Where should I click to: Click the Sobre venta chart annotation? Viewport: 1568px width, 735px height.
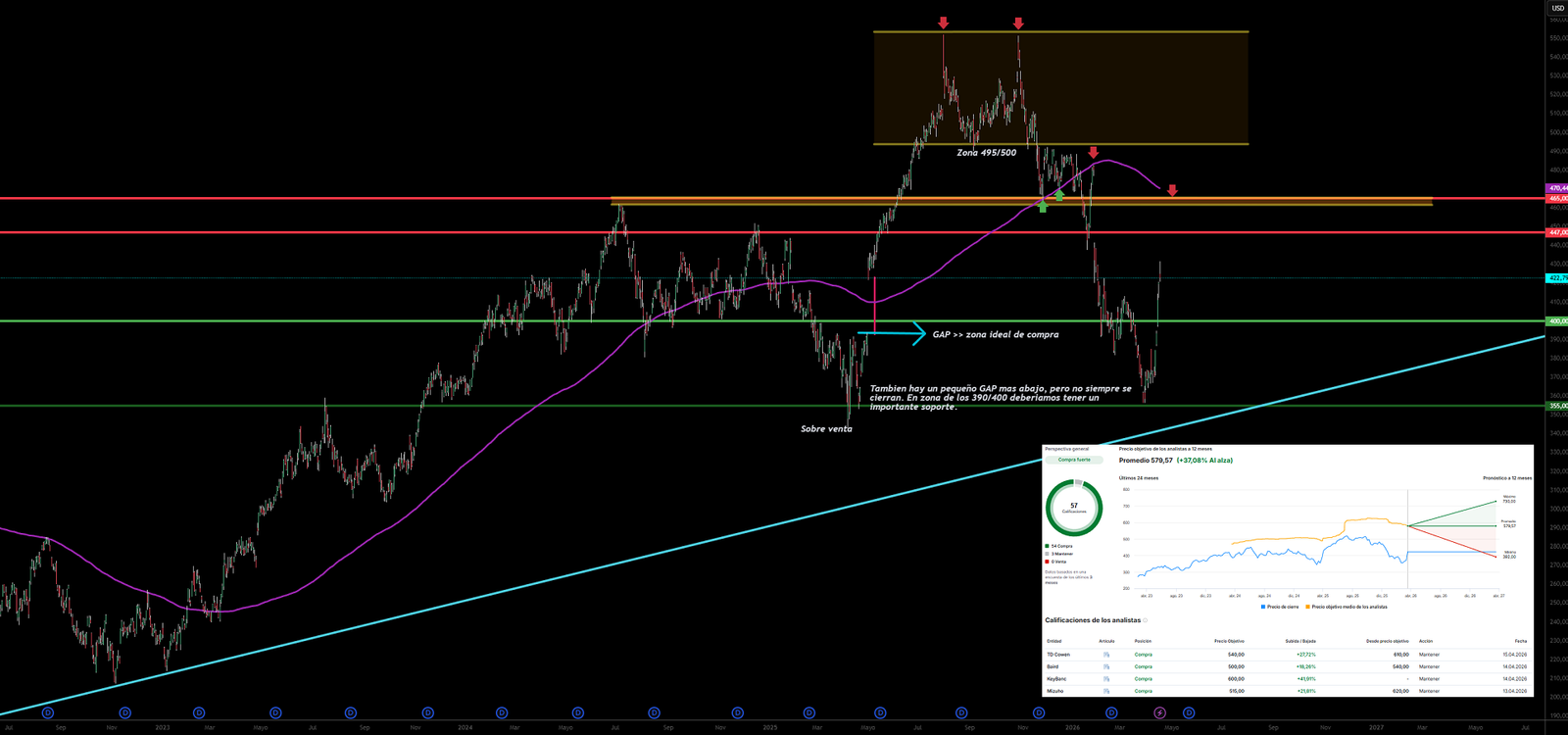[826, 429]
